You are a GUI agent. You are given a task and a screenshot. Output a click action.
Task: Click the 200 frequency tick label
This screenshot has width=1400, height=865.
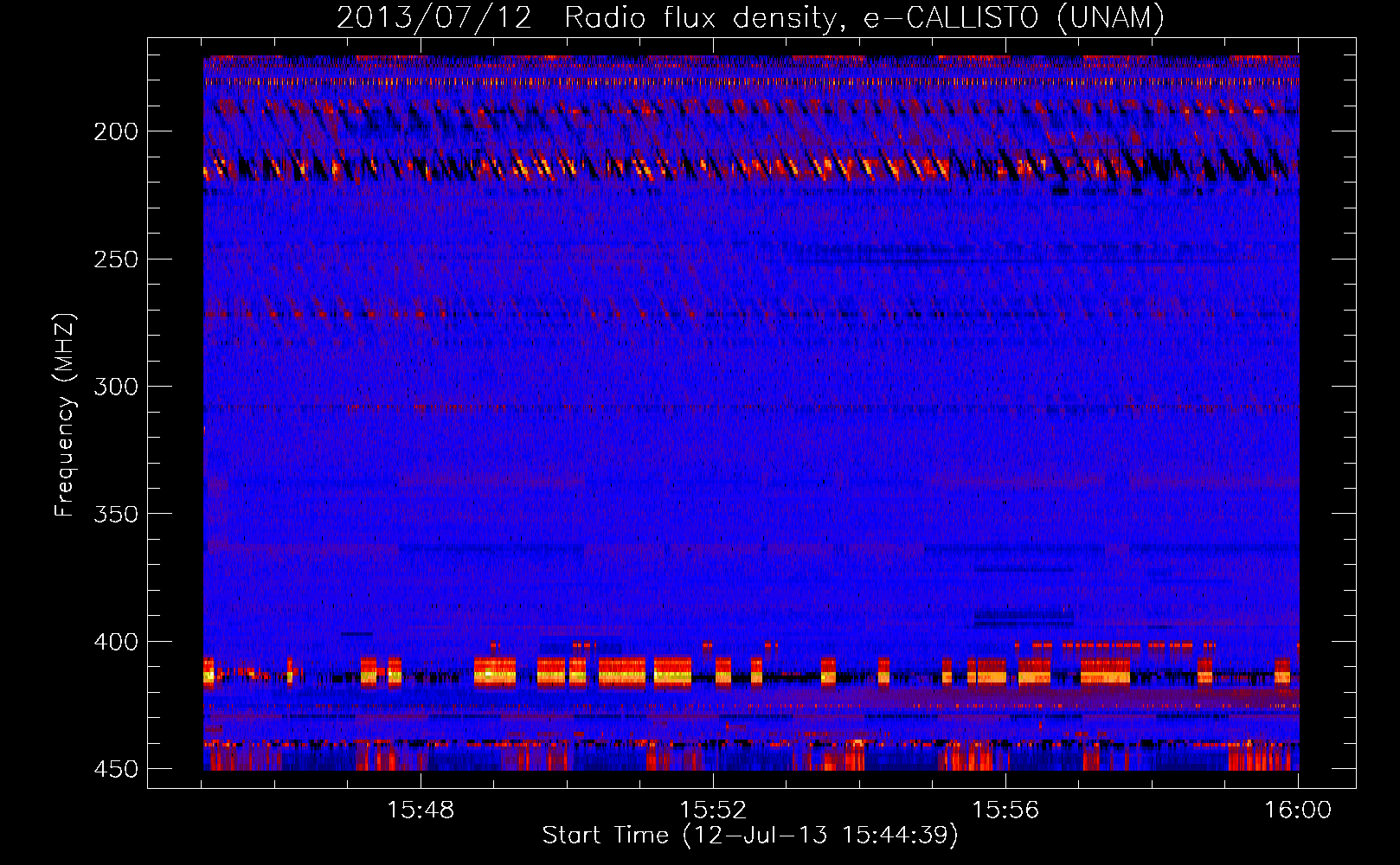coord(116,131)
